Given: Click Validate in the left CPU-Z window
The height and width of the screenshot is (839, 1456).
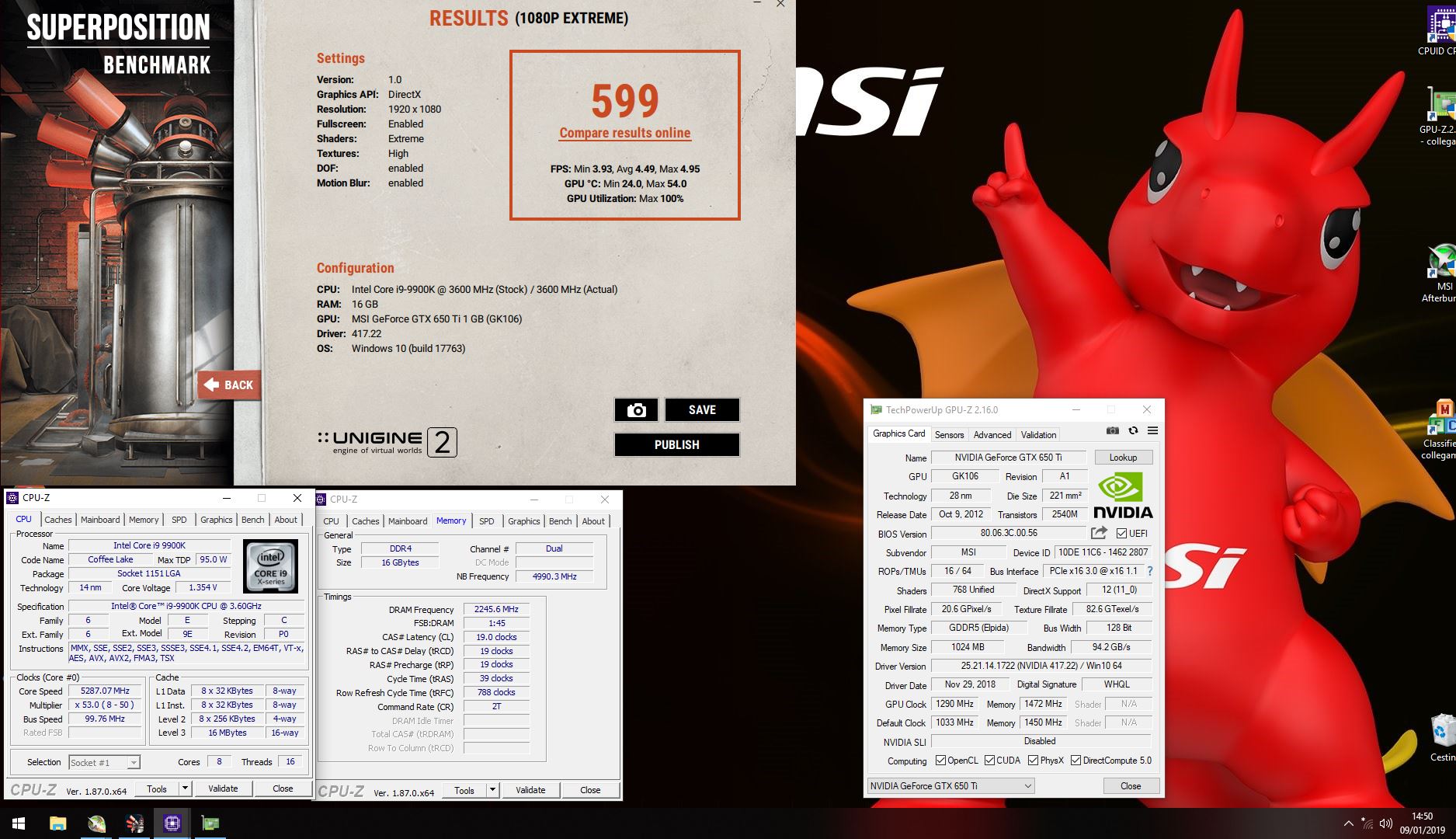Looking at the screenshot, I should [x=223, y=789].
